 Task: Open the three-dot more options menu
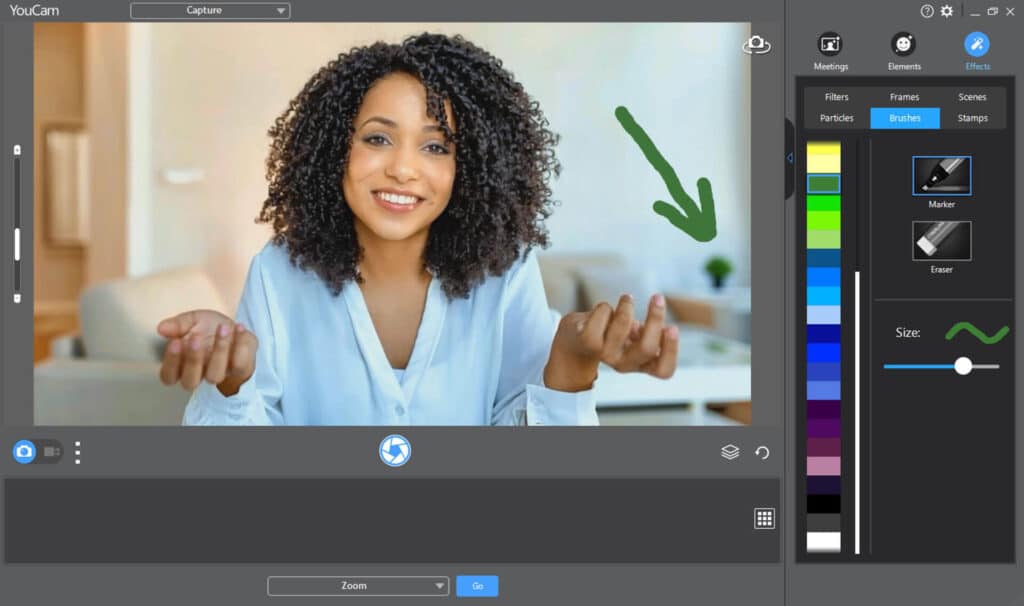78,453
